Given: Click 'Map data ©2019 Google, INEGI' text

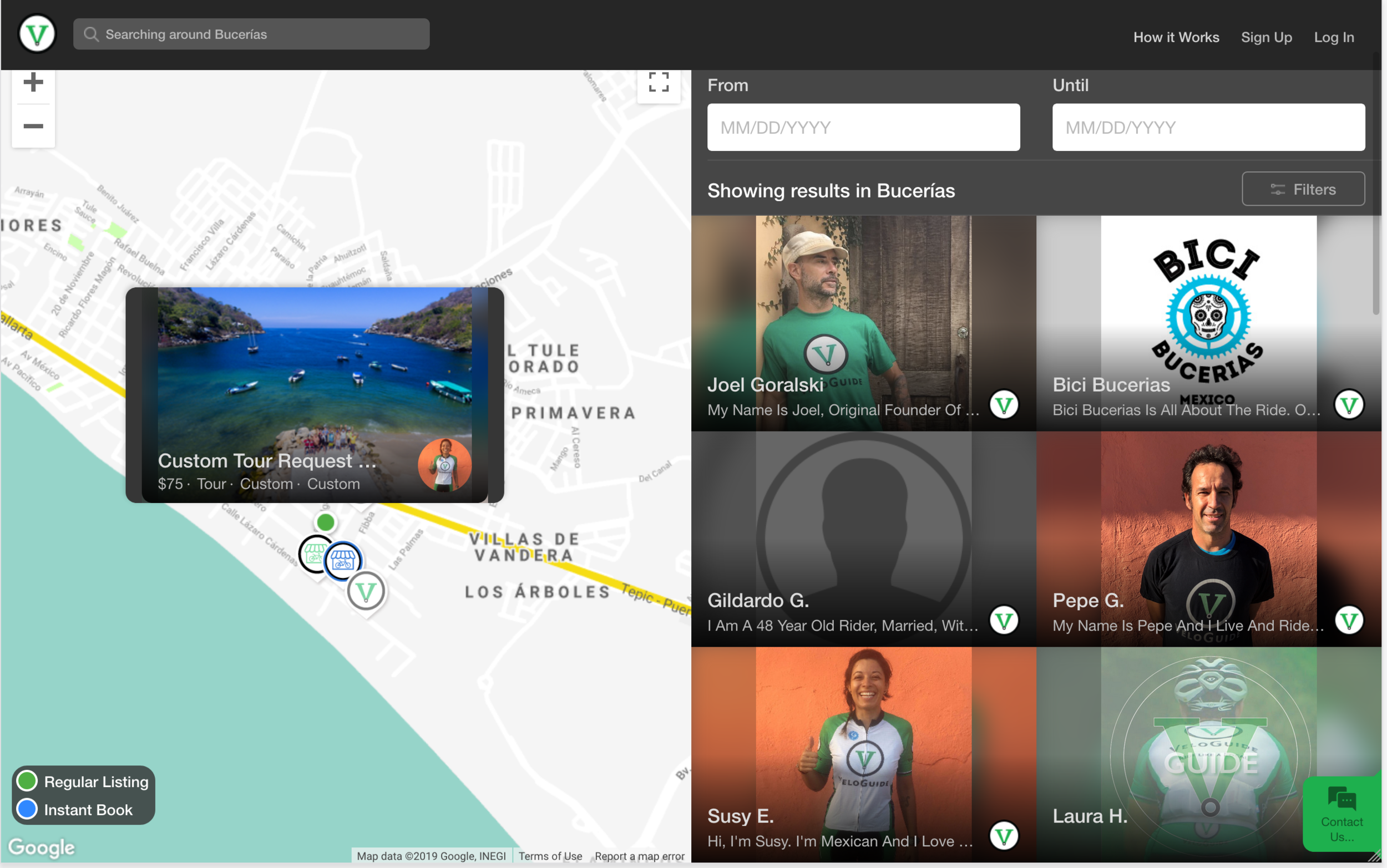Looking at the screenshot, I should coord(431,856).
